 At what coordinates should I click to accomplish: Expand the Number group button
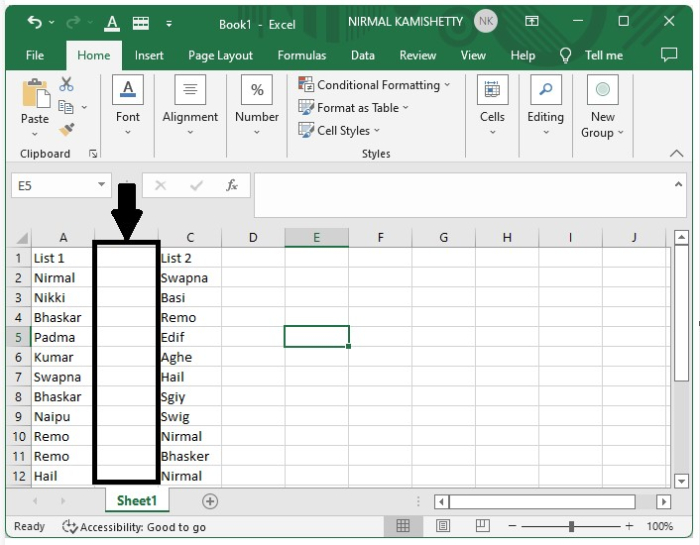coord(257,105)
